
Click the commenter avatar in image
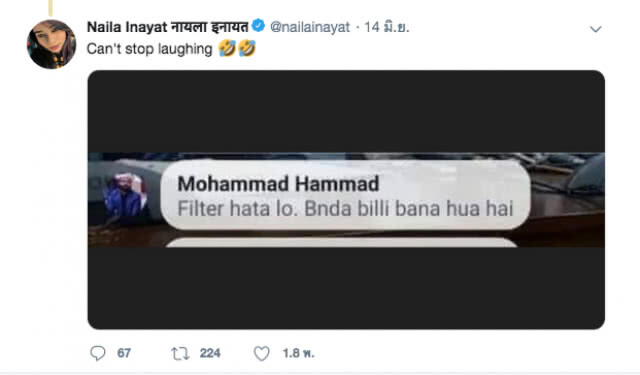pyautogui.click(x=125, y=195)
